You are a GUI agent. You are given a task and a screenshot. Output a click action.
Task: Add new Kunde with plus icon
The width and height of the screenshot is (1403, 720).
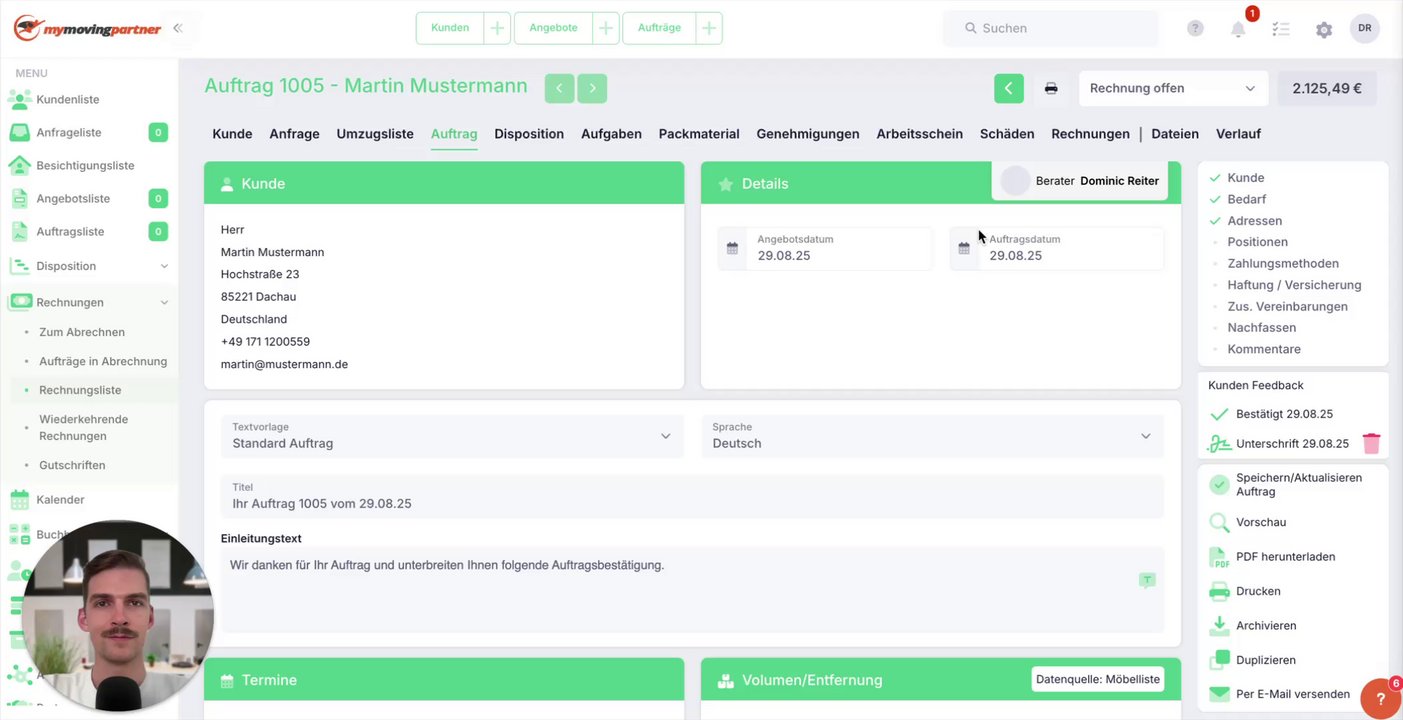497,28
